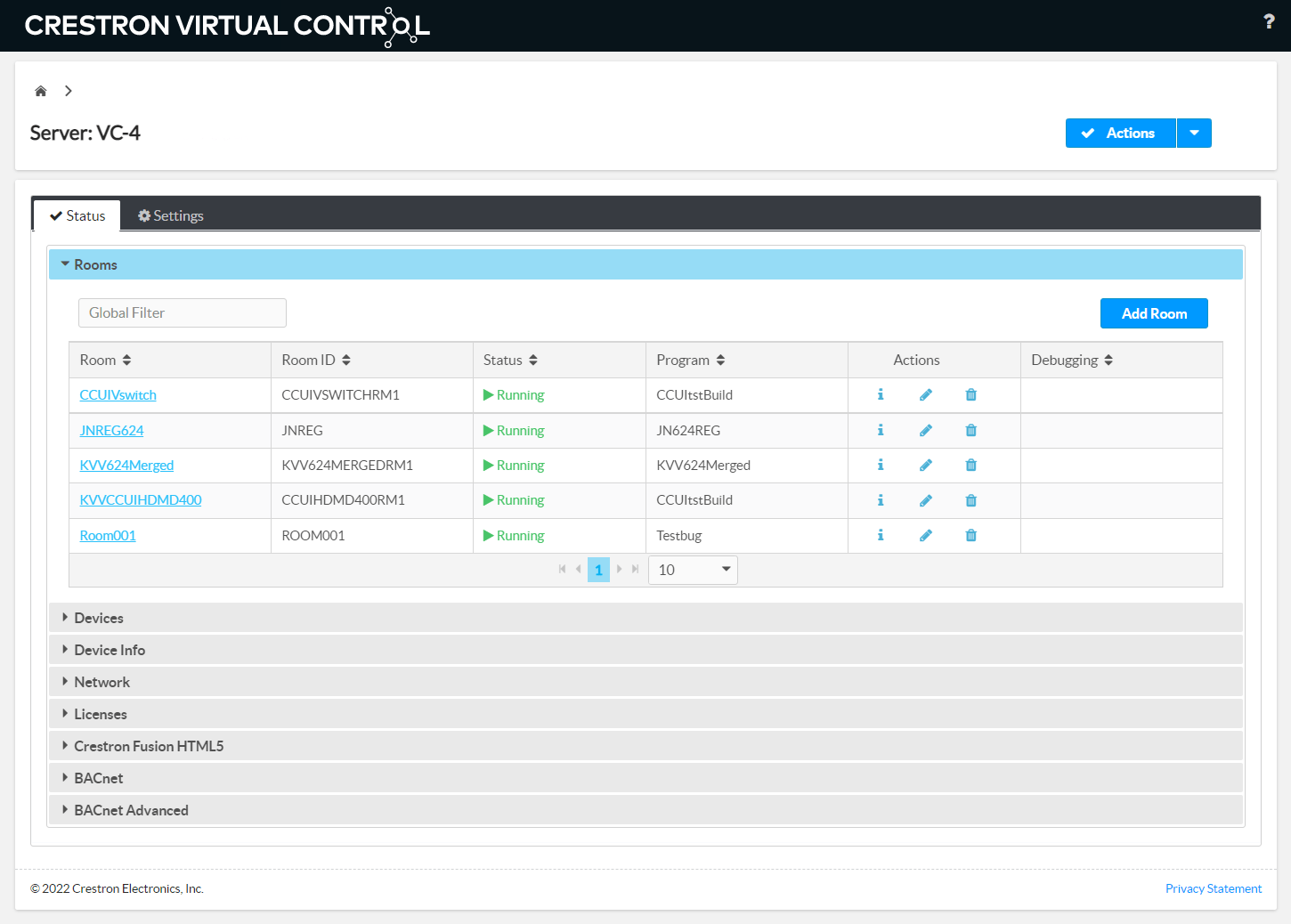Delete the KVVCCUIHDMD400 room
The image size is (1291, 924).
[971, 500]
